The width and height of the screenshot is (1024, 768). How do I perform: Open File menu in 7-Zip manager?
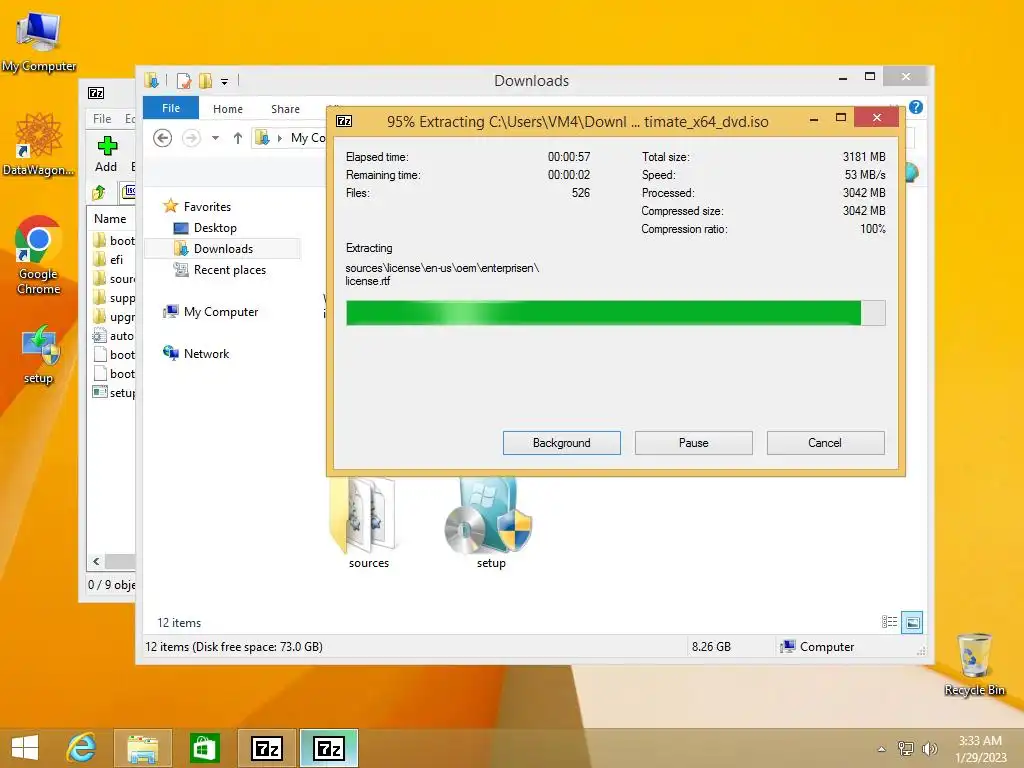pyautogui.click(x=102, y=118)
